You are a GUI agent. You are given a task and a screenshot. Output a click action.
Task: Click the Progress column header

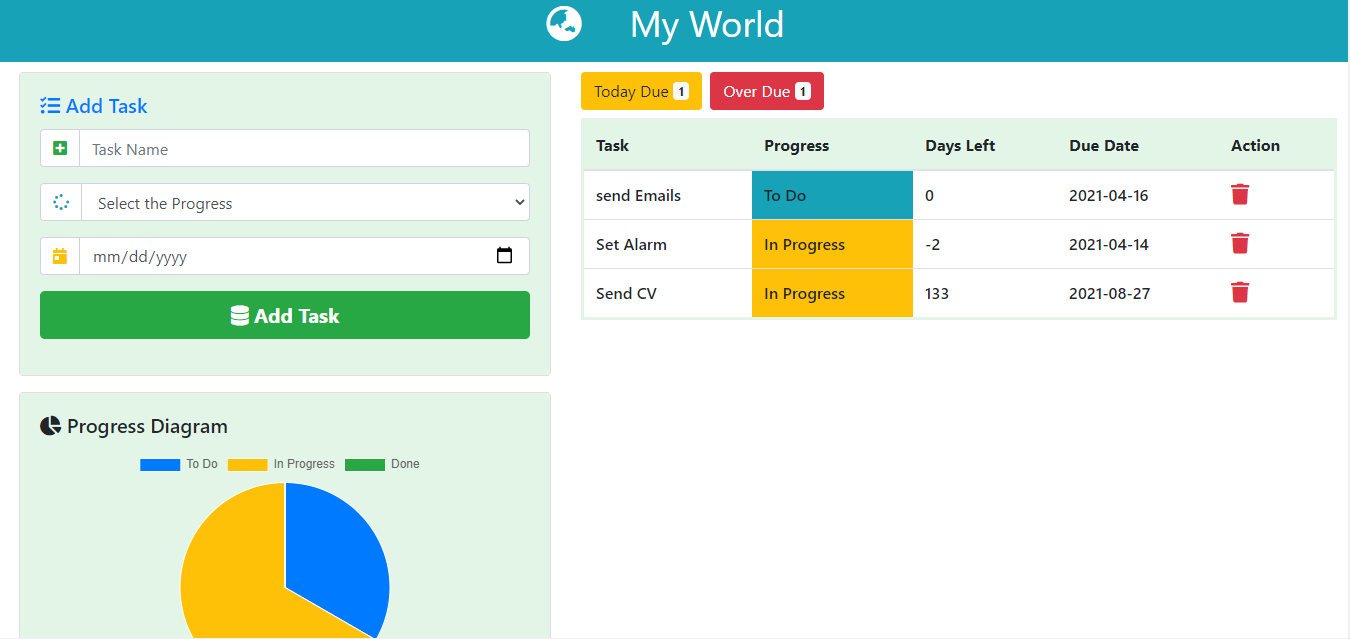coord(796,145)
